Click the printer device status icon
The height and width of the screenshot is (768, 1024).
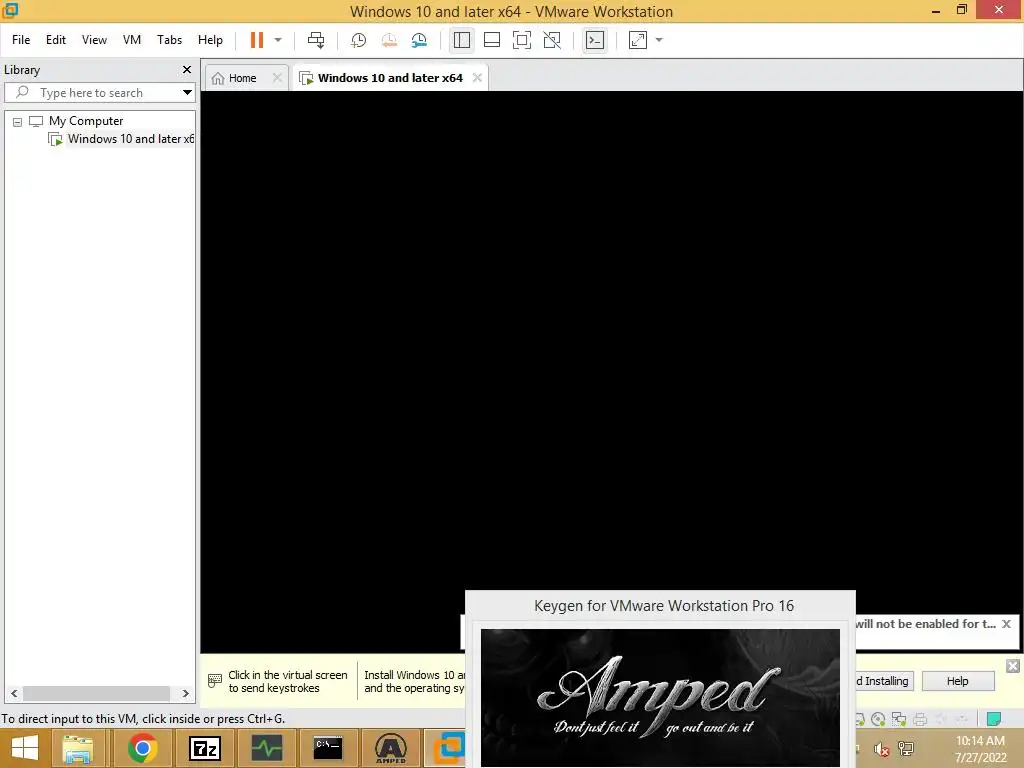point(920,720)
